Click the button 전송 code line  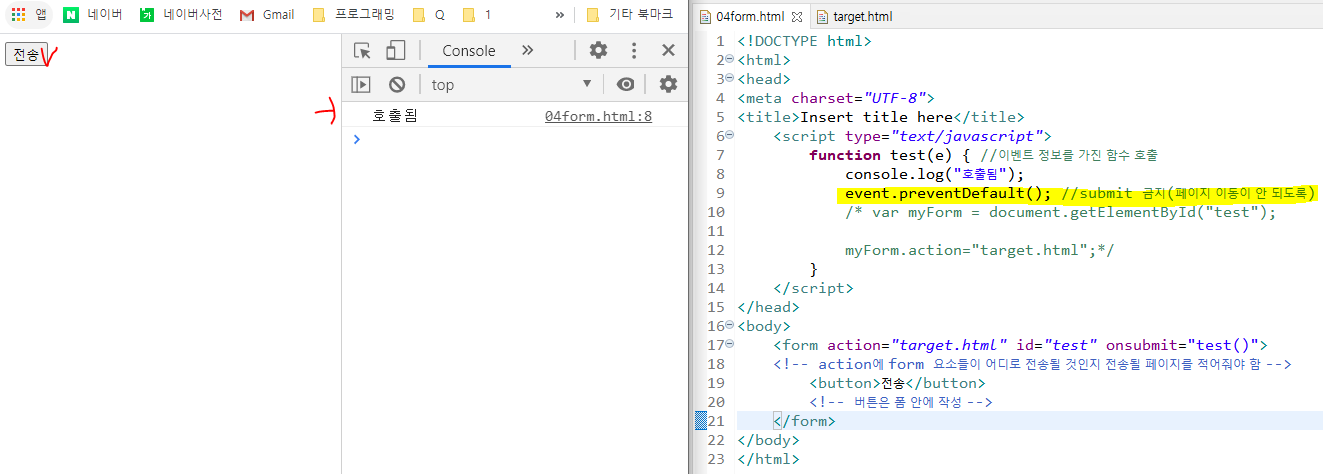[x=897, y=383]
